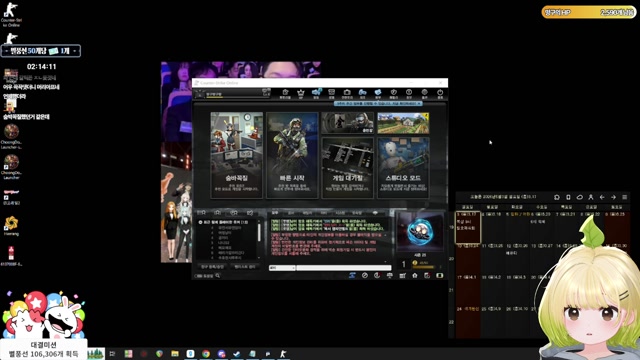Image resolution: width=640 pixels, height=360 pixels.
Task: Click the cloud sync icon in calendar header
Action: [x=580, y=197]
